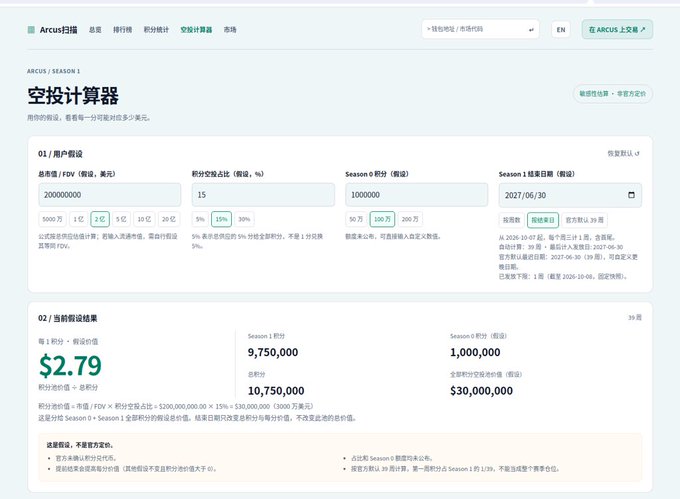Click the 01 / 用户假设 section title
The height and width of the screenshot is (499, 680).
point(60,154)
